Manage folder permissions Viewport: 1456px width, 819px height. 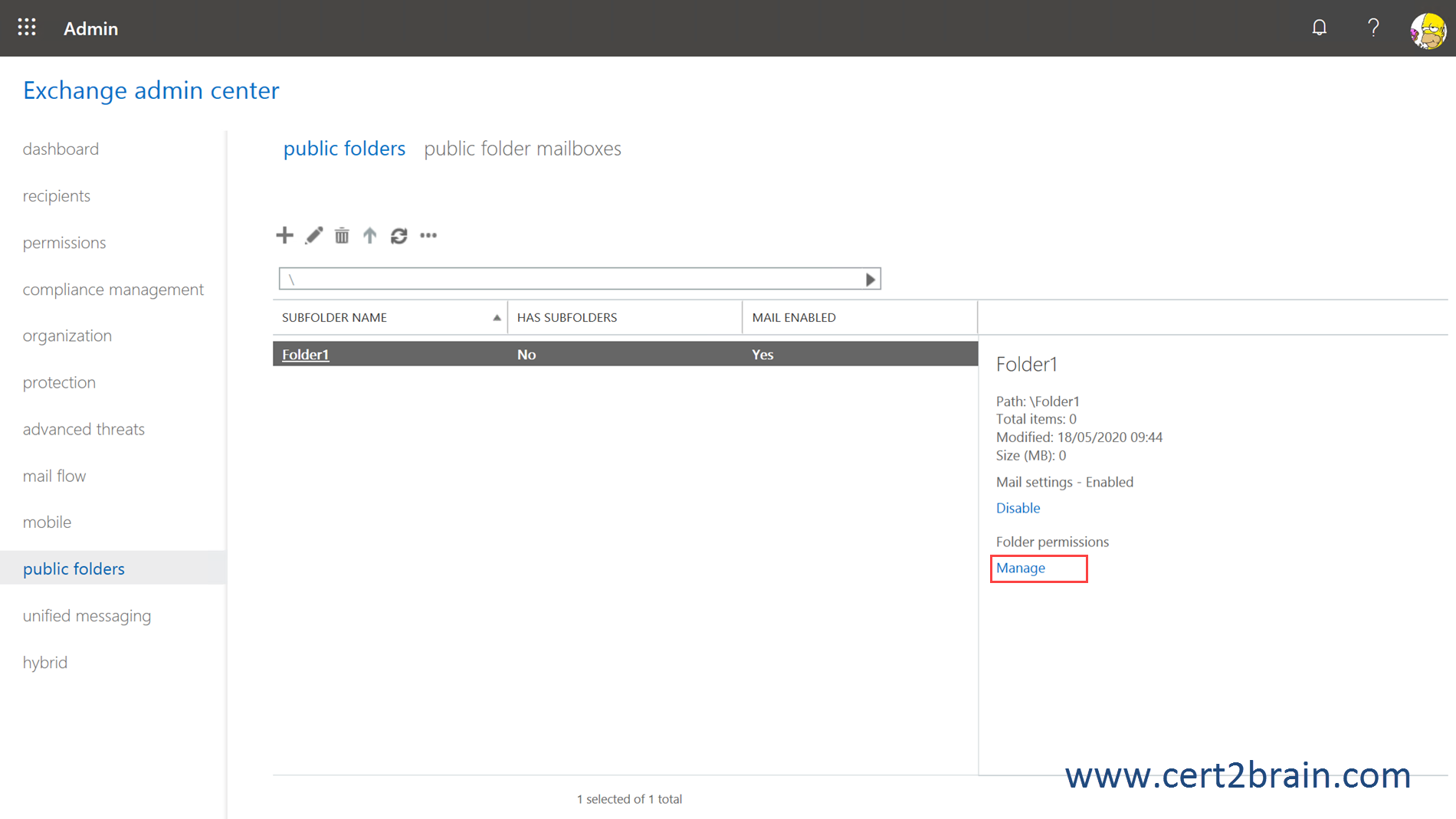coord(1020,568)
